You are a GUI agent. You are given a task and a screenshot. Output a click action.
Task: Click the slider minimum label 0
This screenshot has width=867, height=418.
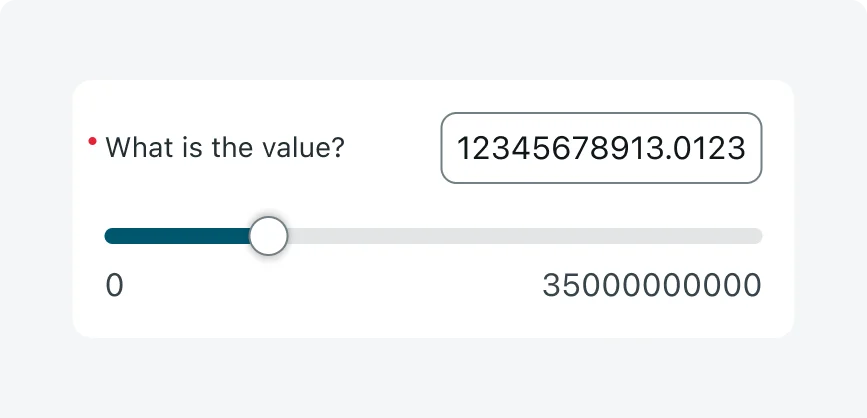point(114,285)
